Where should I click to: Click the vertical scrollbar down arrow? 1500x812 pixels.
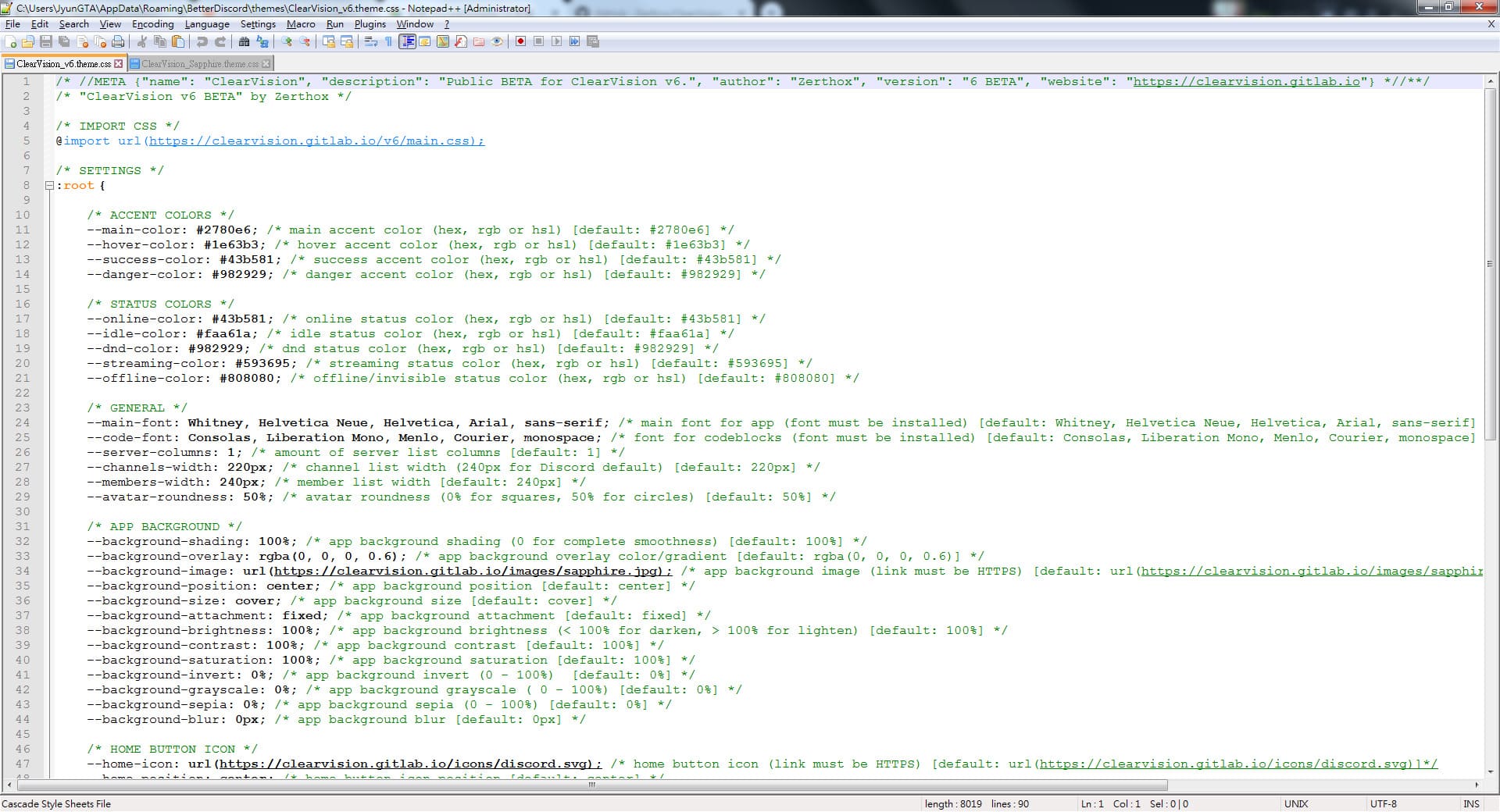[1491, 771]
